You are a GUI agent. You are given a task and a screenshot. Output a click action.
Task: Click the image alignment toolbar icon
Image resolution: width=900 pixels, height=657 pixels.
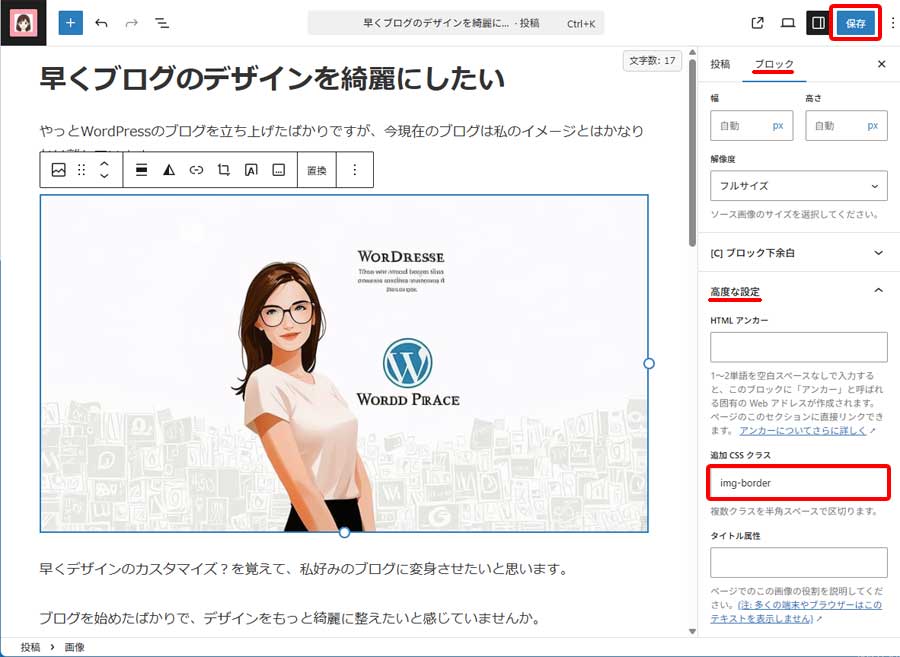pyautogui.click(x=142, y=170)
